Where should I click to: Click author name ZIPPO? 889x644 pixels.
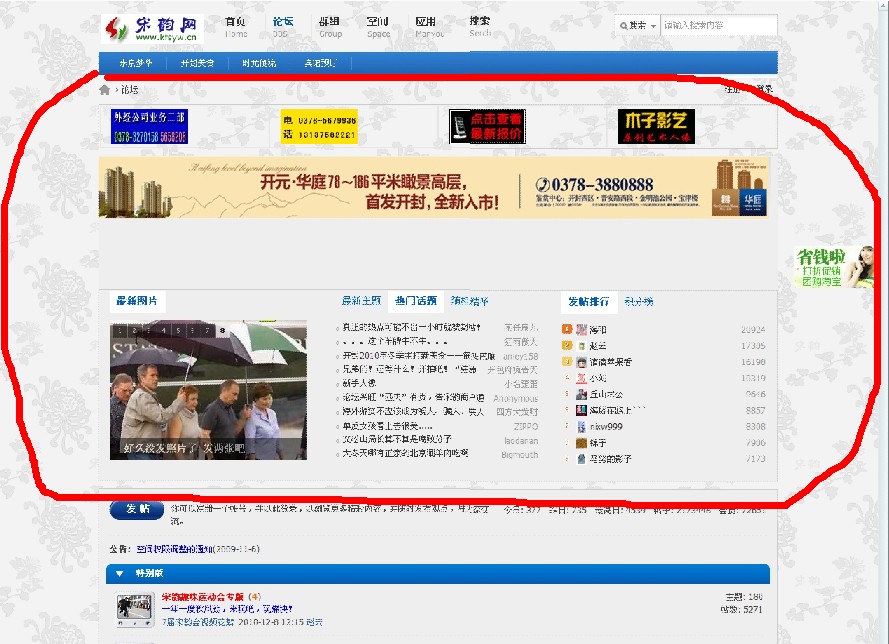(526, 426)
